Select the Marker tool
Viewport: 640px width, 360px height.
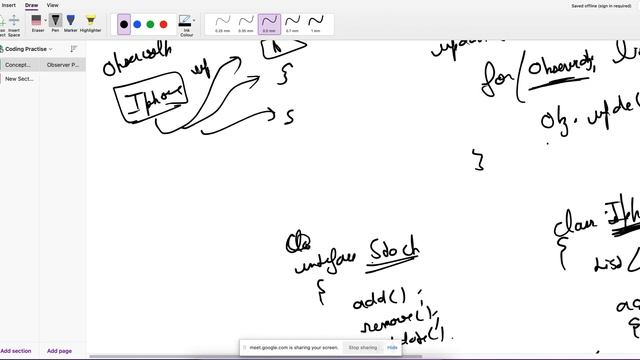pyautogui.click(x=71, y=23)
